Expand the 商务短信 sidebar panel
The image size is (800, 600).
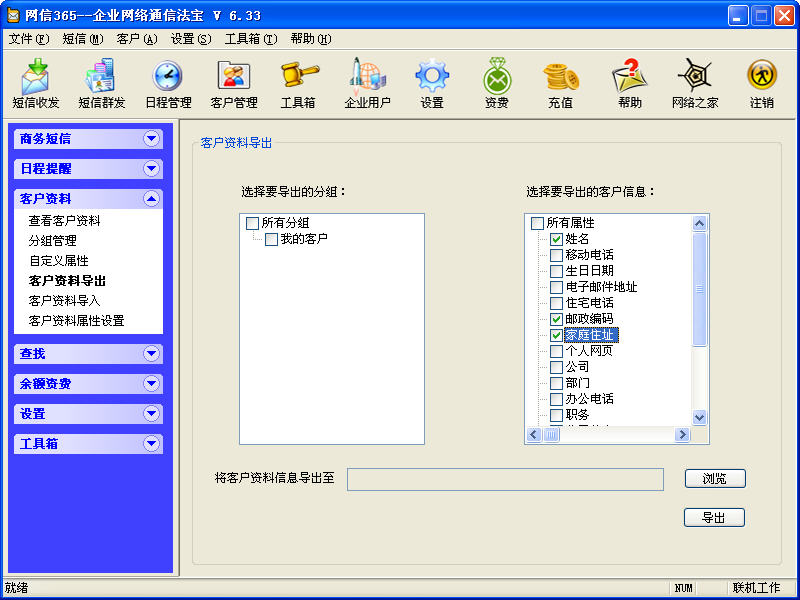152,139
